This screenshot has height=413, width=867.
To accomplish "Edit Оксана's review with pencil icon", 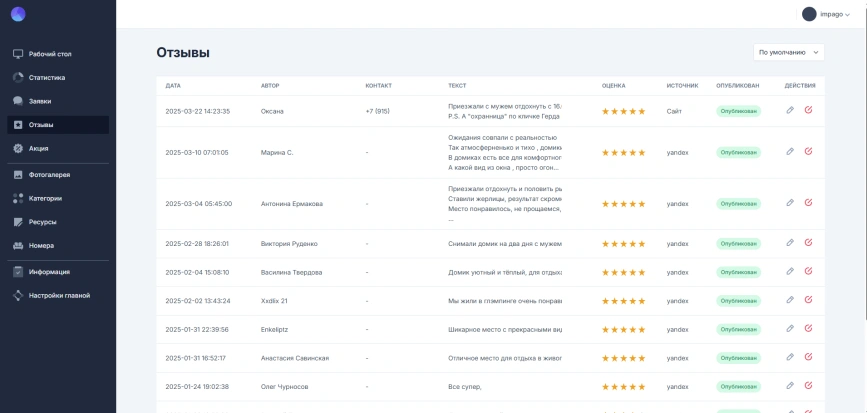I will tap(790, 110).
